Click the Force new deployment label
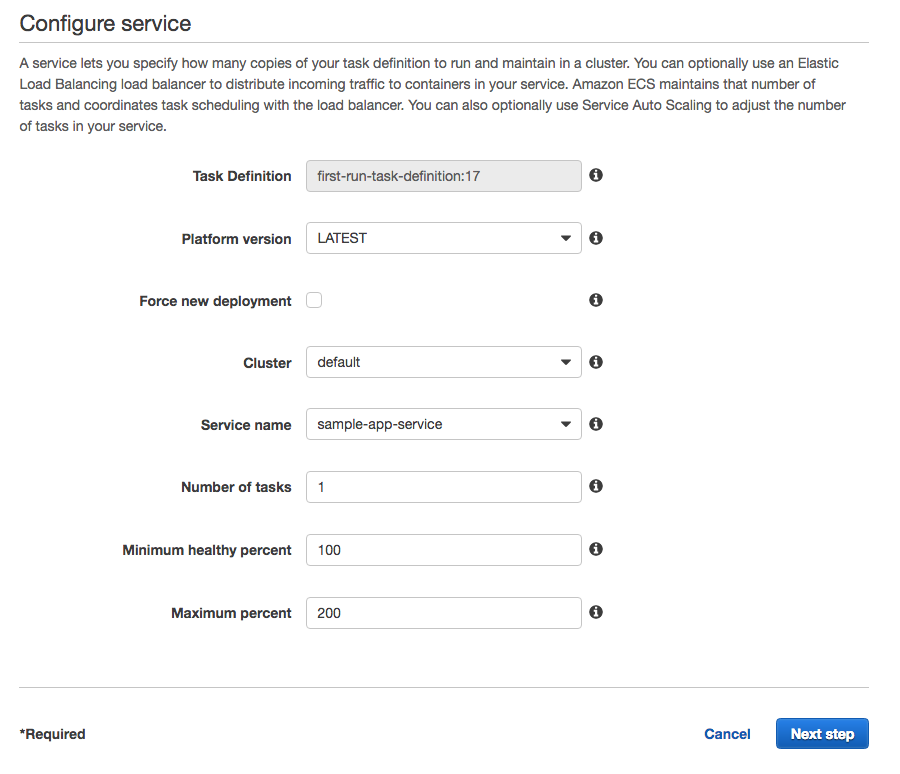 pyautogui.click(x=215, y=301)
